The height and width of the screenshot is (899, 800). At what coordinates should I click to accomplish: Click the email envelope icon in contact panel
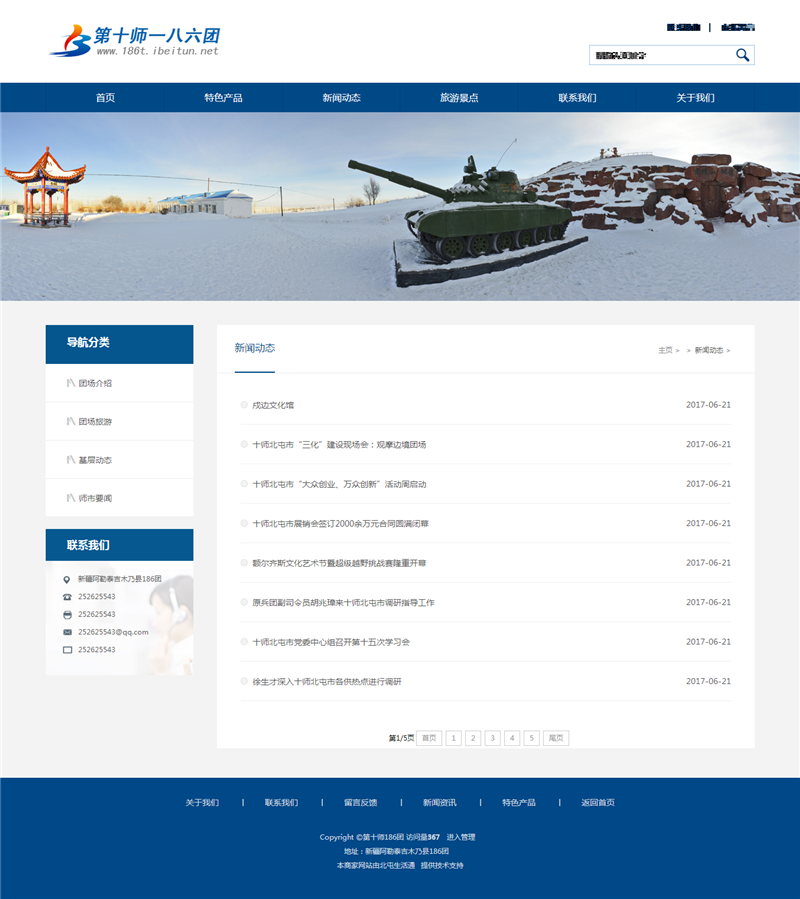coord(67,632)
